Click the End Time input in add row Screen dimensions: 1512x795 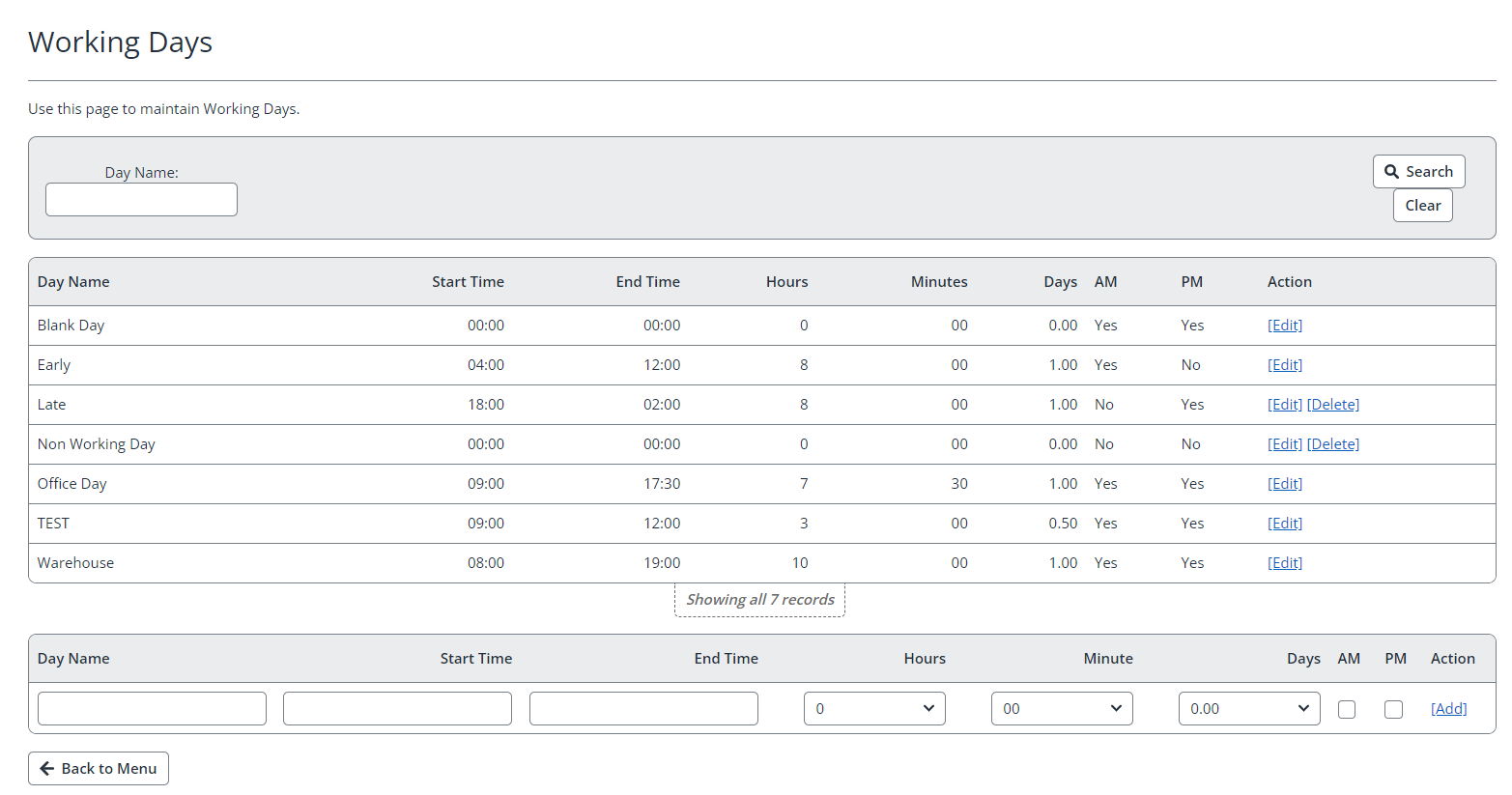(x=643, y=709)
